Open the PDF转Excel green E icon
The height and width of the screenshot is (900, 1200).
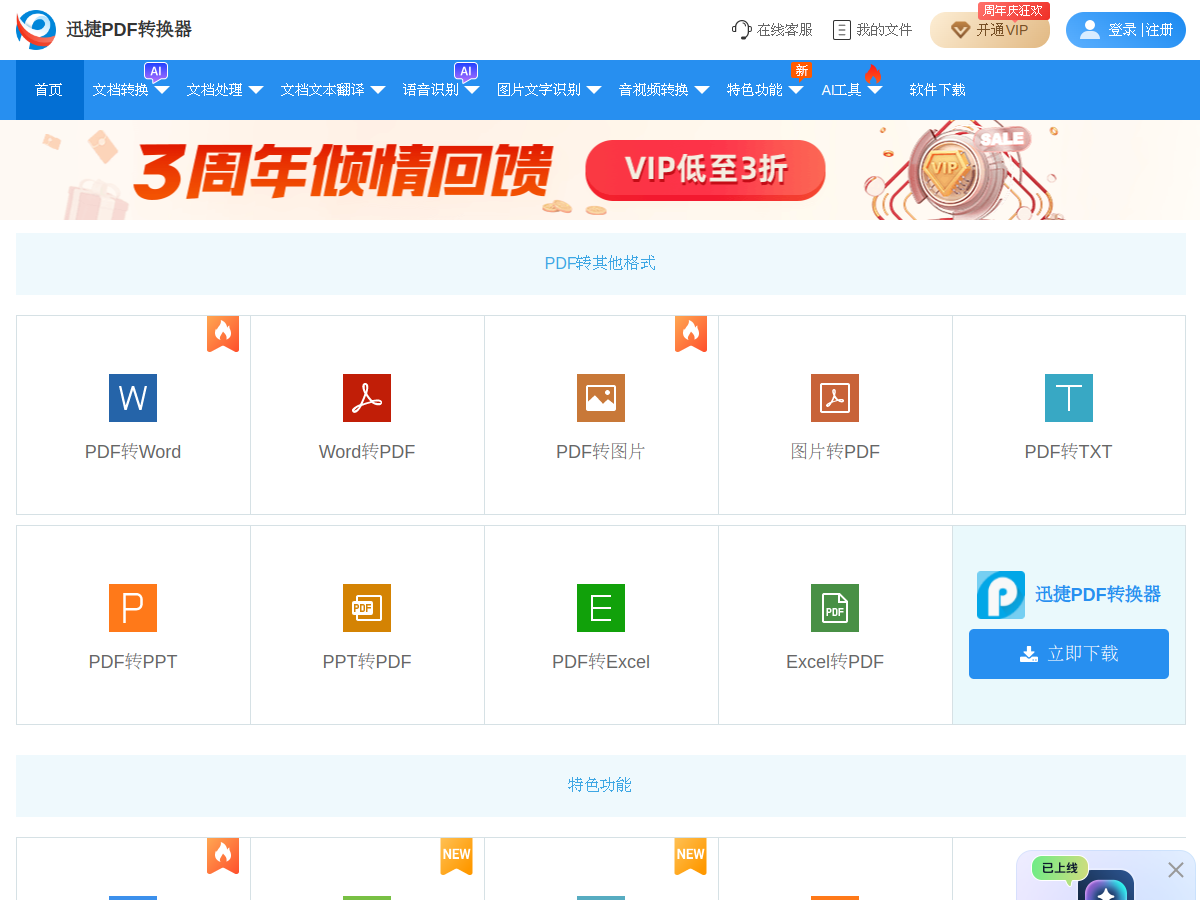point(601,608)
